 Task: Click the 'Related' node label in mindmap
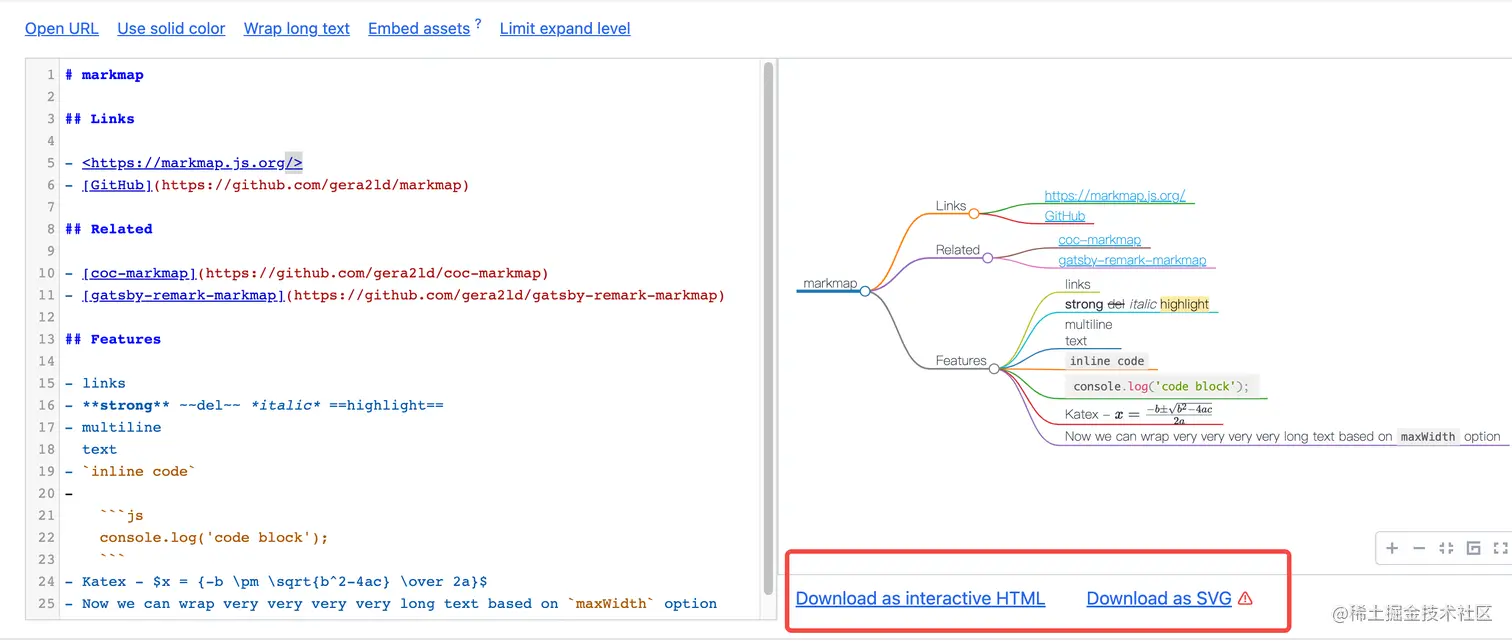(958, 249)
